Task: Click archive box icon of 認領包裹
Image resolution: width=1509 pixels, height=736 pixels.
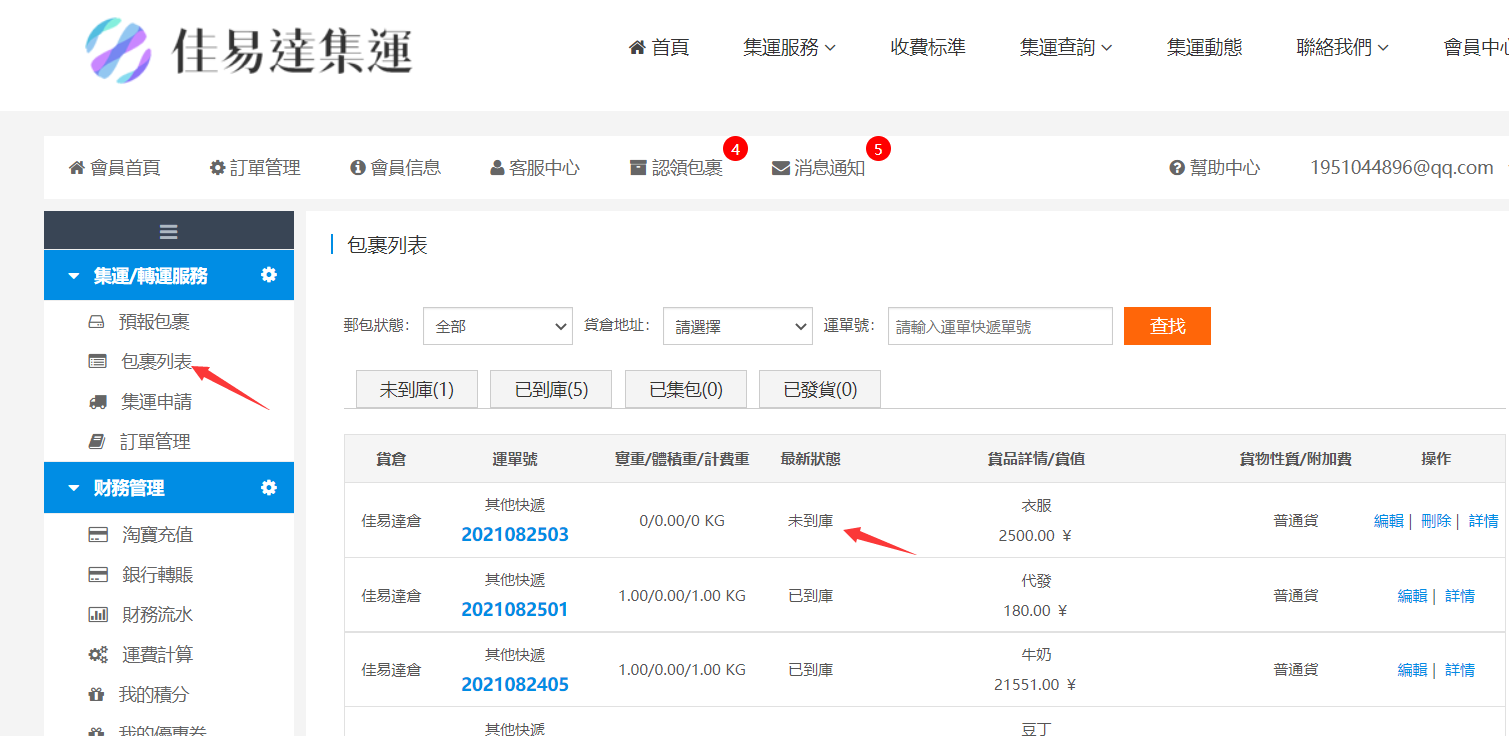Action: tap(638, 168)
